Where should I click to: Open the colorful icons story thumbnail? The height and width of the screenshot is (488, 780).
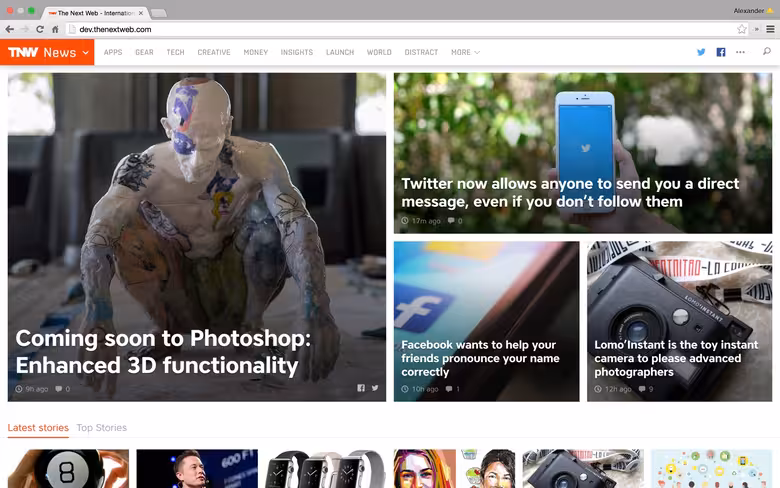[712, 469]
